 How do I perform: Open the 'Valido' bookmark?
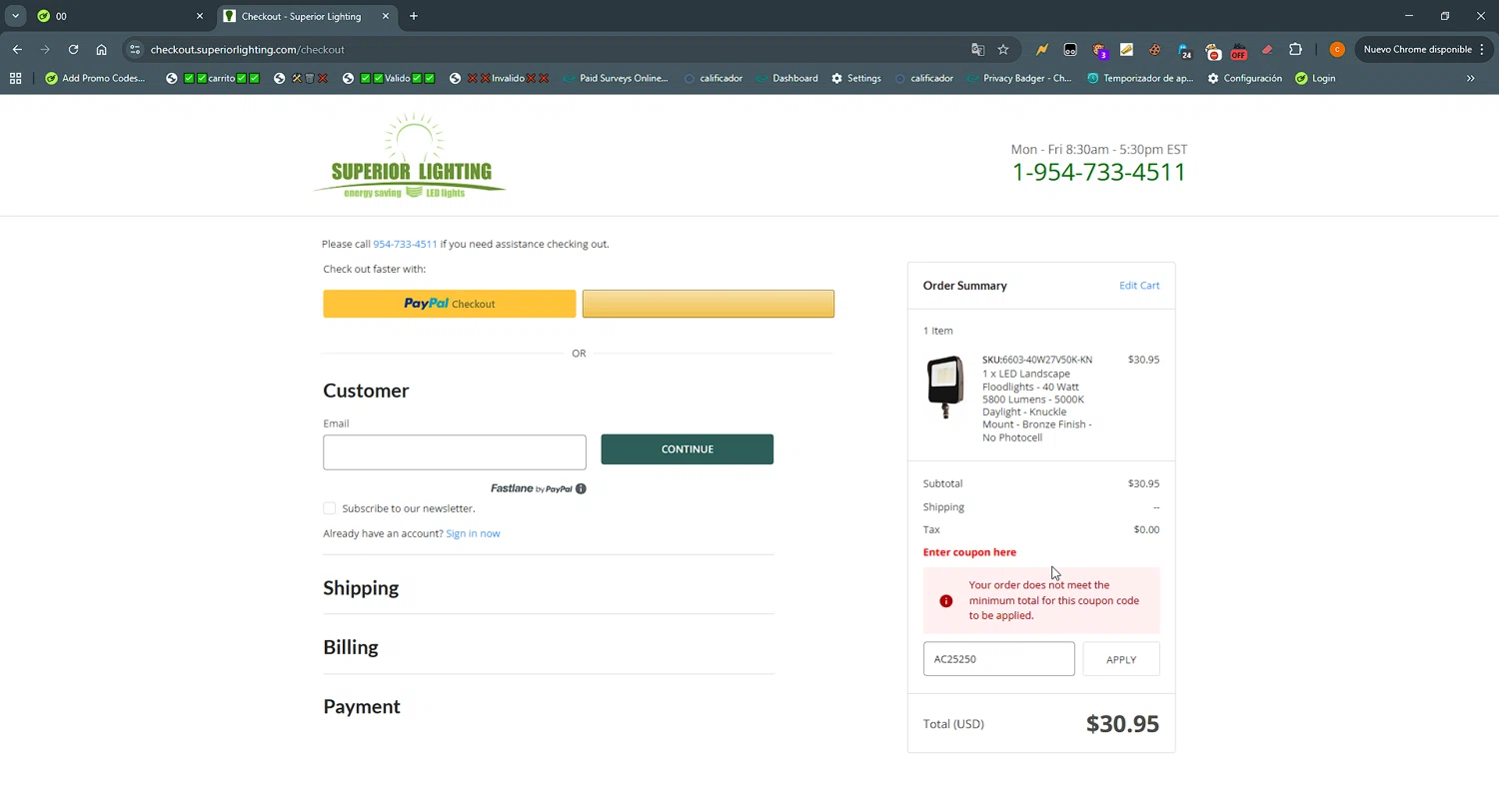coord(389,78)
